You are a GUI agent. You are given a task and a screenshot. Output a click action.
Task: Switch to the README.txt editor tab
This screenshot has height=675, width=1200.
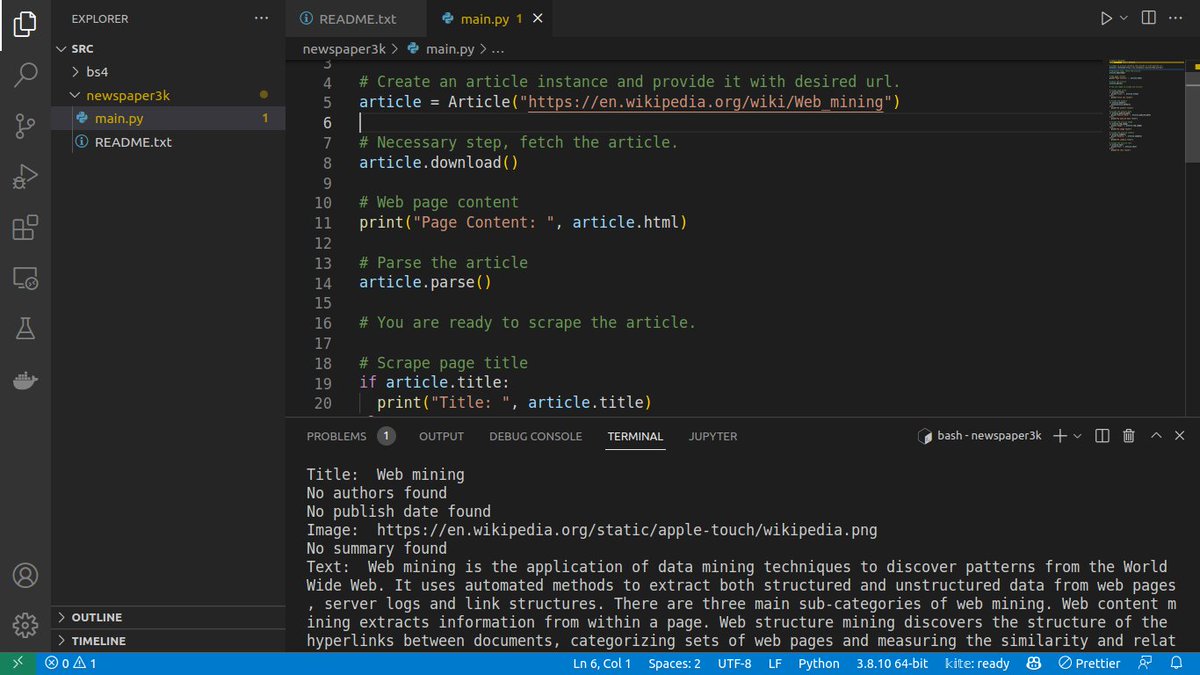coord(356,19)
